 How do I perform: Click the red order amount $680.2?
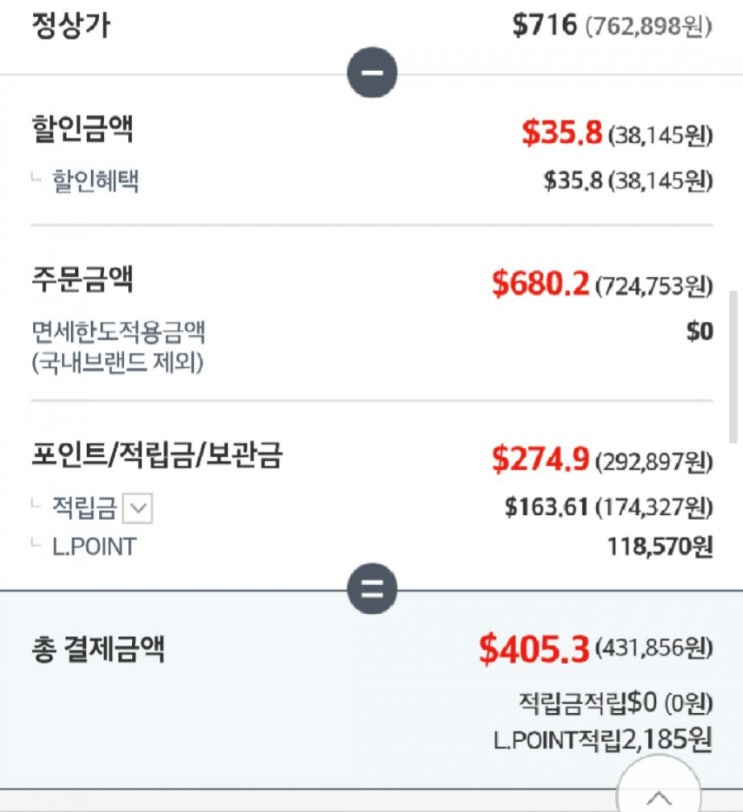pos(541,283)
